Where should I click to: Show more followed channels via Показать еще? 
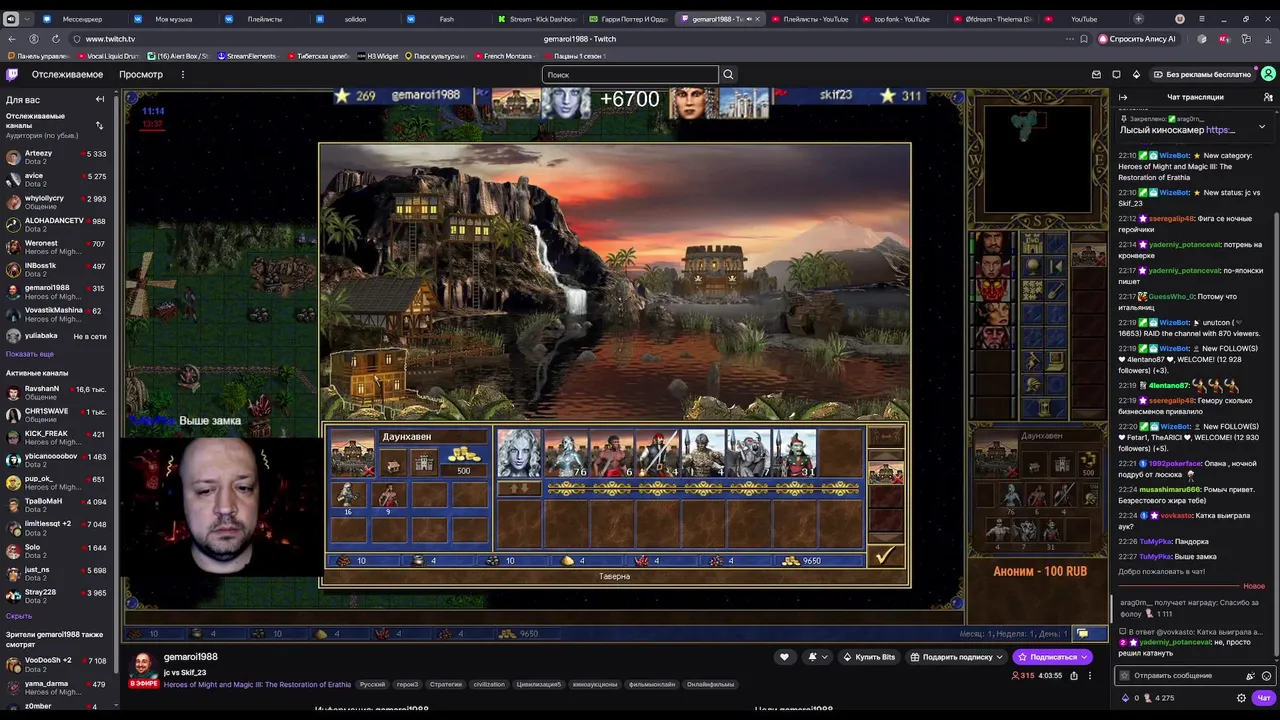(30, 354)
